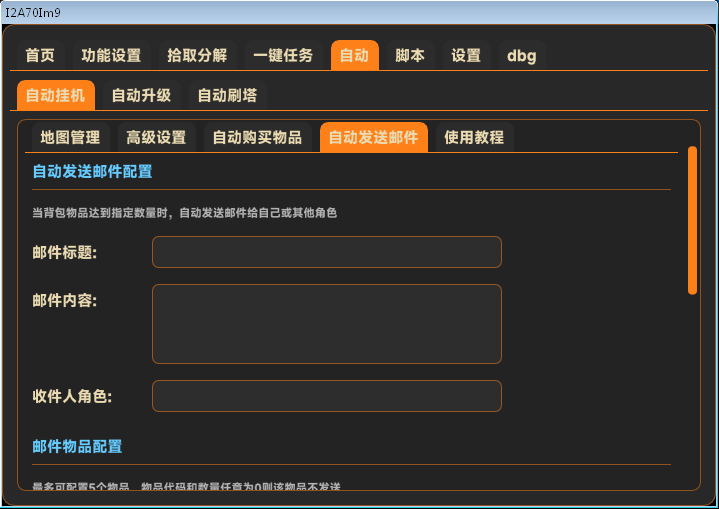Click the 邮件标题 input field
Viewport: 719px width, 509px height.
click(x=326, y=252)
